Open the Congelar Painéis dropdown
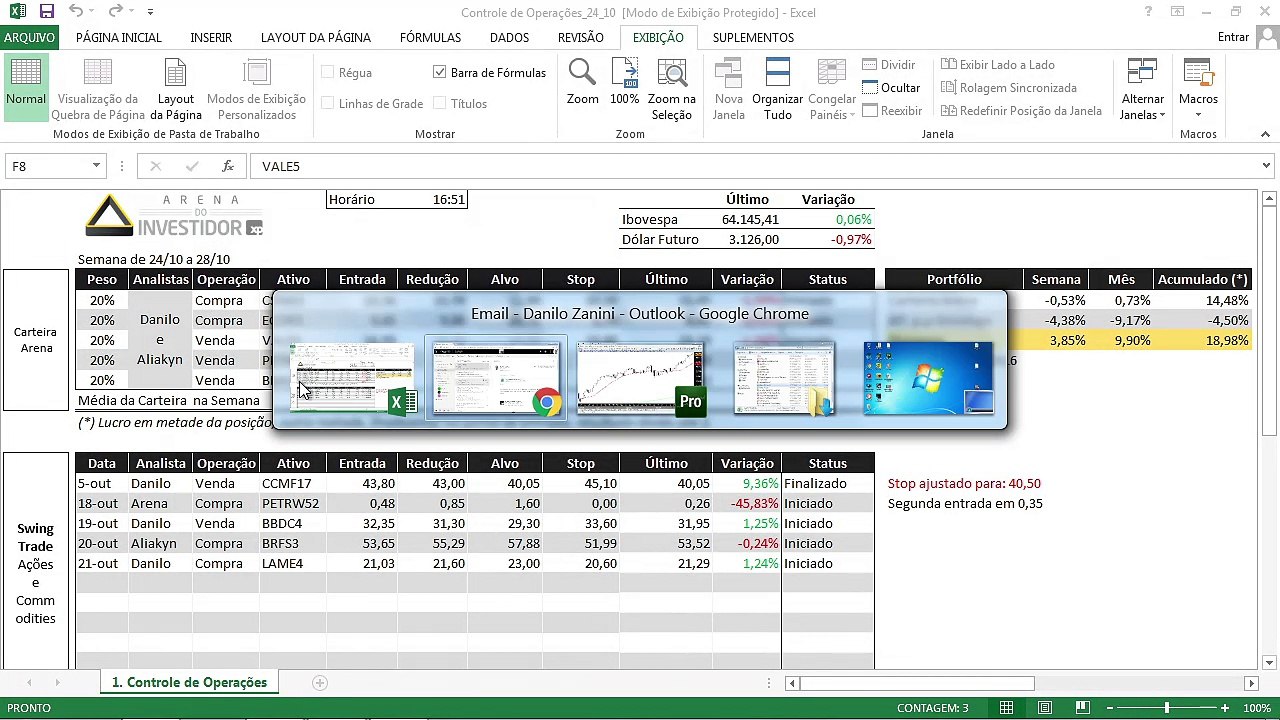This screenshot has height=720, width=1280. click(x=830, y=88)
